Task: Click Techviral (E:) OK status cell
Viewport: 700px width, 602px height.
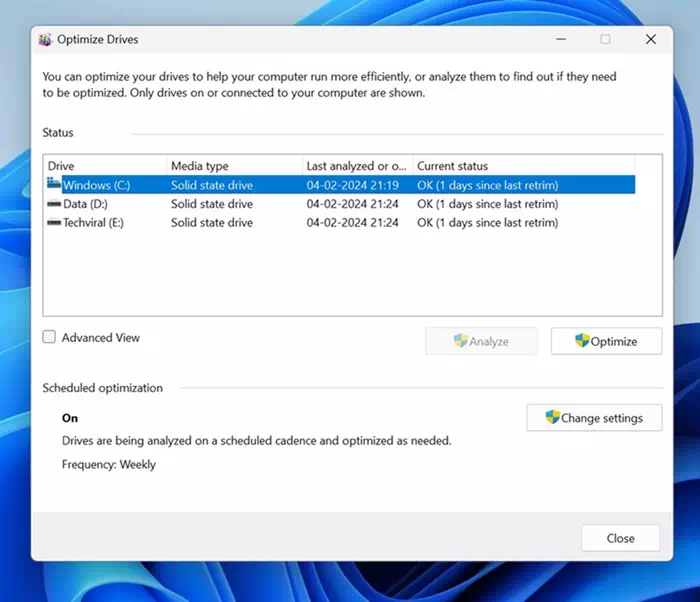Action: click(x=488, y=222)
